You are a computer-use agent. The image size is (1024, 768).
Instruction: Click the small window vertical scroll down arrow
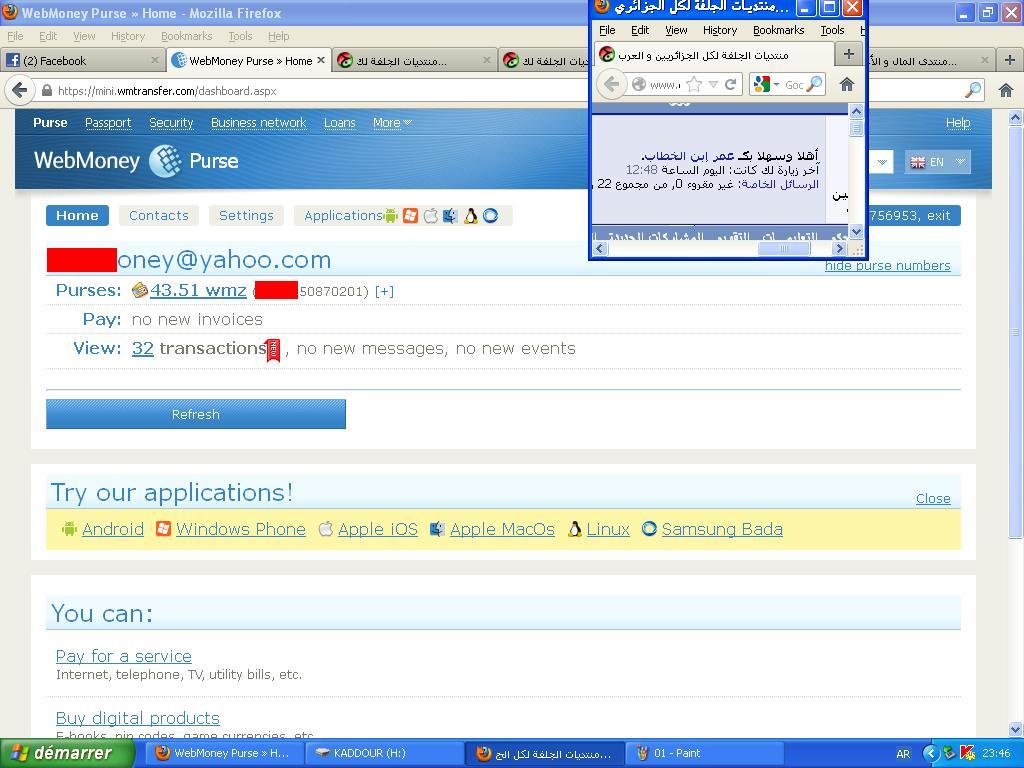pyautogui.click(x=856, y=231)
